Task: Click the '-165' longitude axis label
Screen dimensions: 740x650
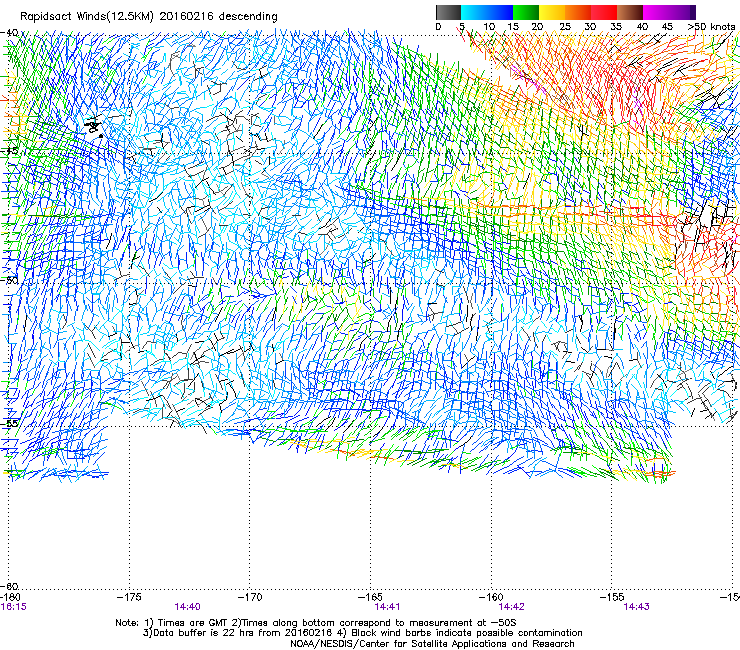Action: (x=370, y=598)
